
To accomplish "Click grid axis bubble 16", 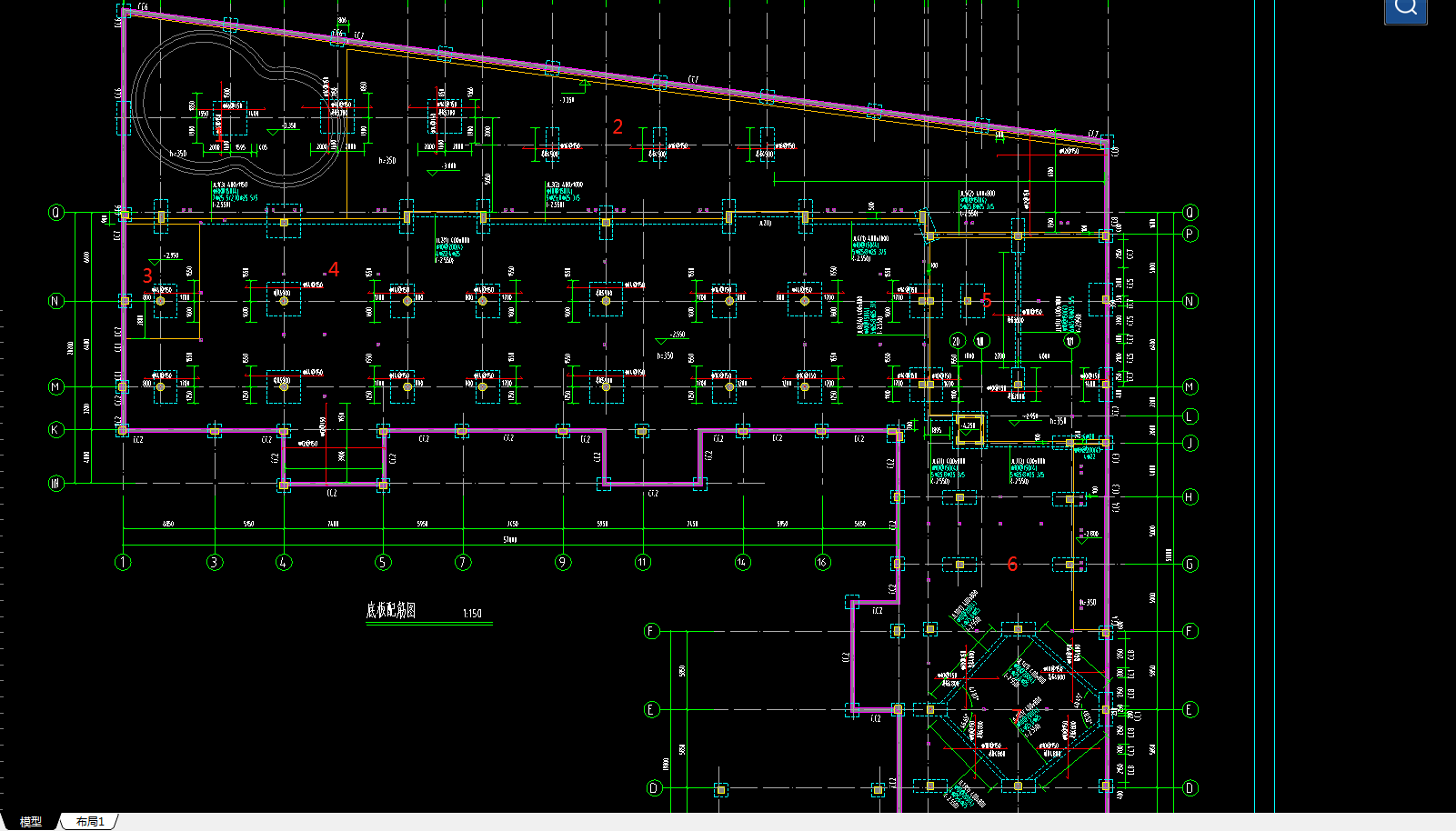I will (x=822, y=562).
